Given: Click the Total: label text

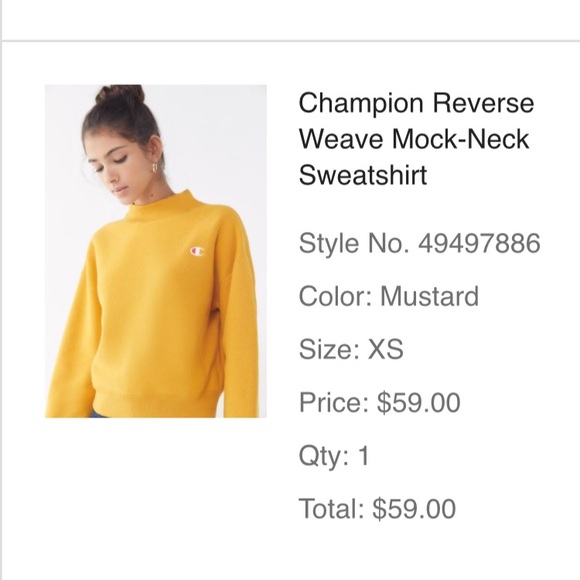Looking at the screenshot, I should tap(331, 509).
